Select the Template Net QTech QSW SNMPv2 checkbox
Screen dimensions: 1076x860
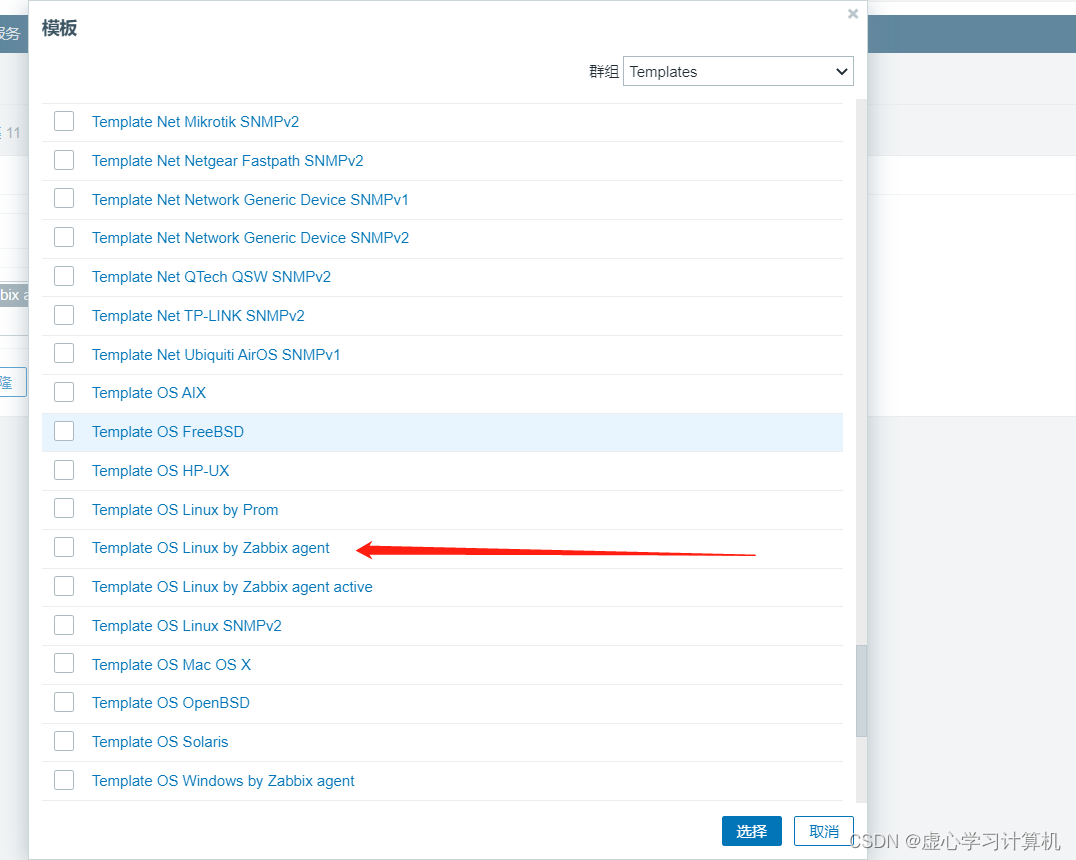pyautogui.click(x=64, y=277)
